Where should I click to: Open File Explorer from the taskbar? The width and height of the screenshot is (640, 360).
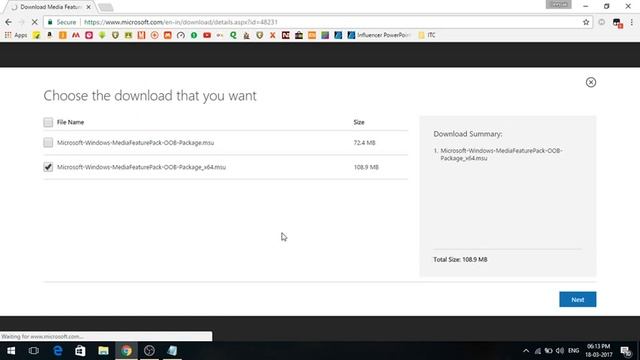tap(103, 351)
